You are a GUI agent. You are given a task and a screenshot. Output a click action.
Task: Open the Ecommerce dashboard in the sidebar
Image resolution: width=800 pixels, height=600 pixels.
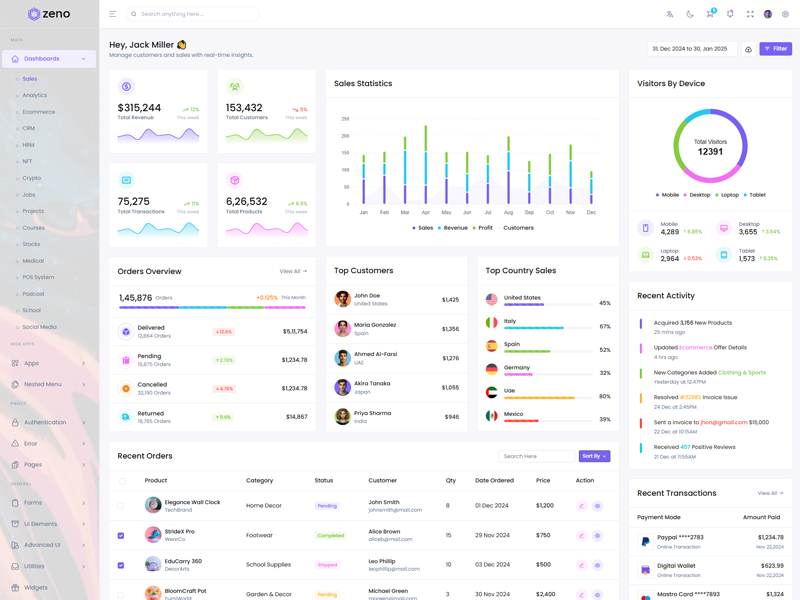[x=39, y=112]
